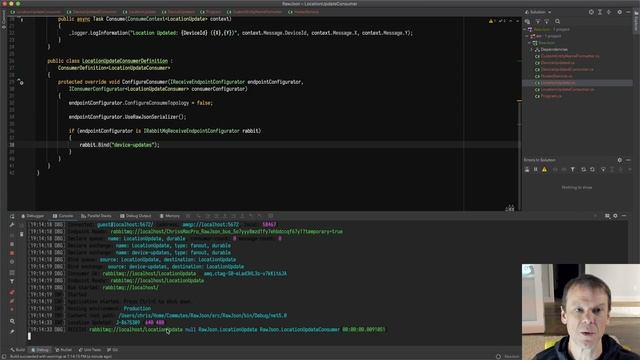Switch to the Program editor tab

point(211,12)
